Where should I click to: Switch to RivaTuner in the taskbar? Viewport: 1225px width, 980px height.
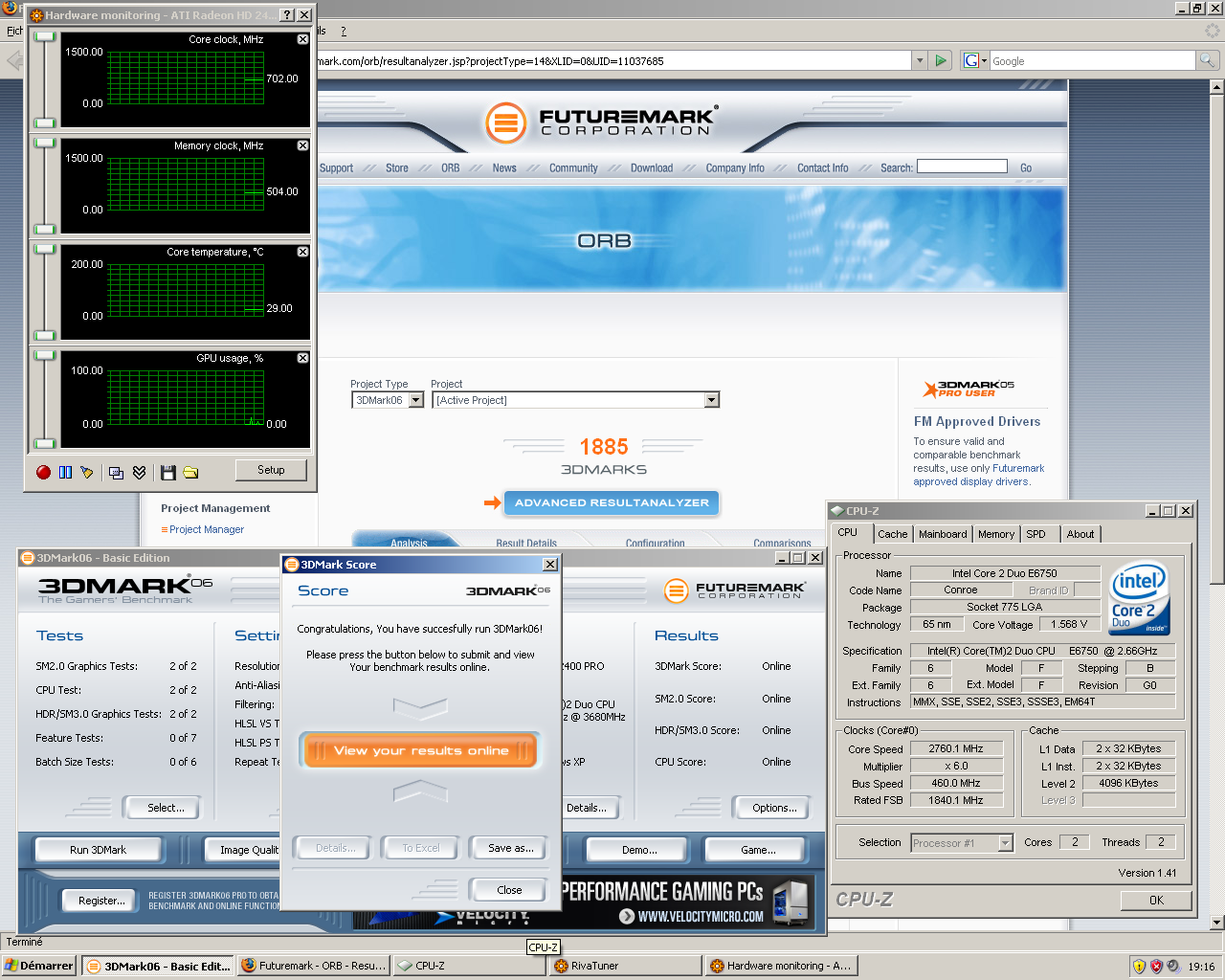625,966
